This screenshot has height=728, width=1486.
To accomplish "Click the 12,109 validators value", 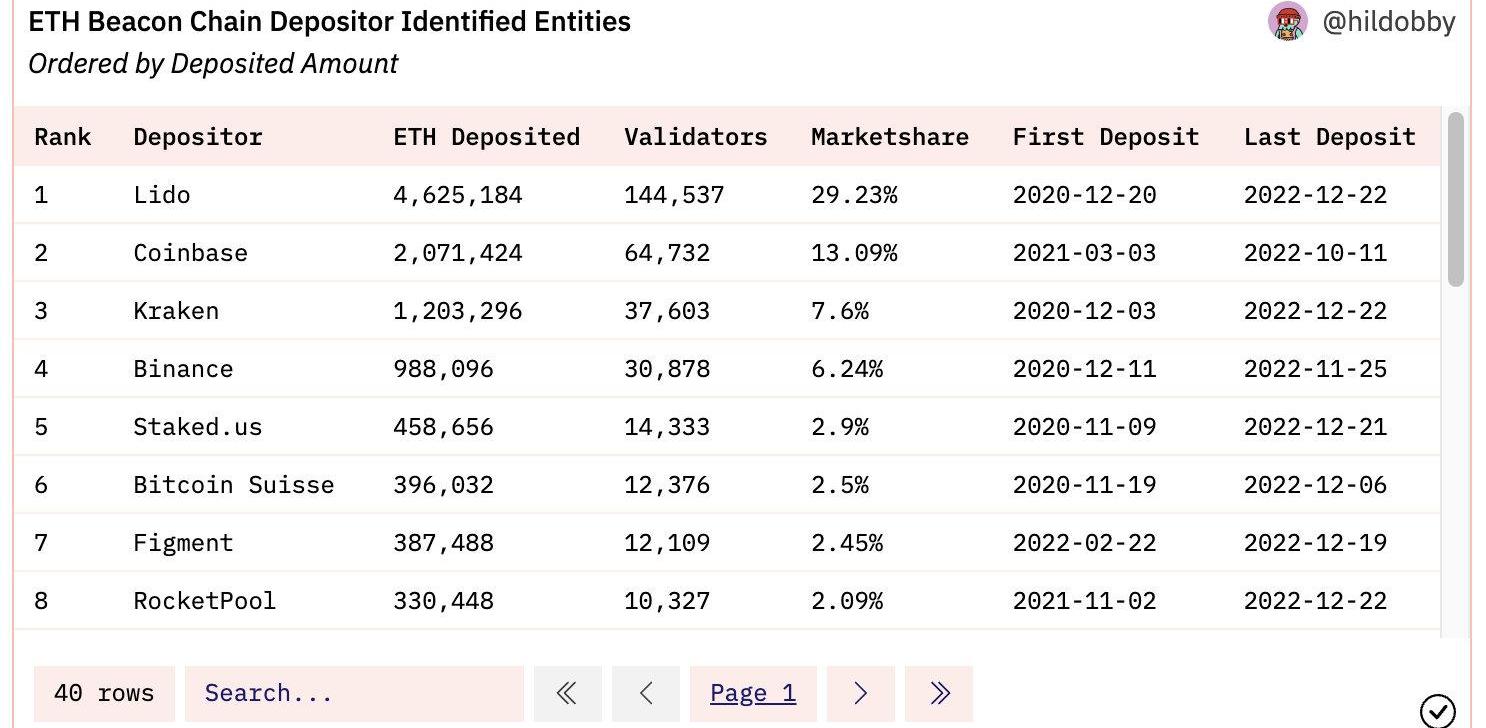I will [667, 543].
